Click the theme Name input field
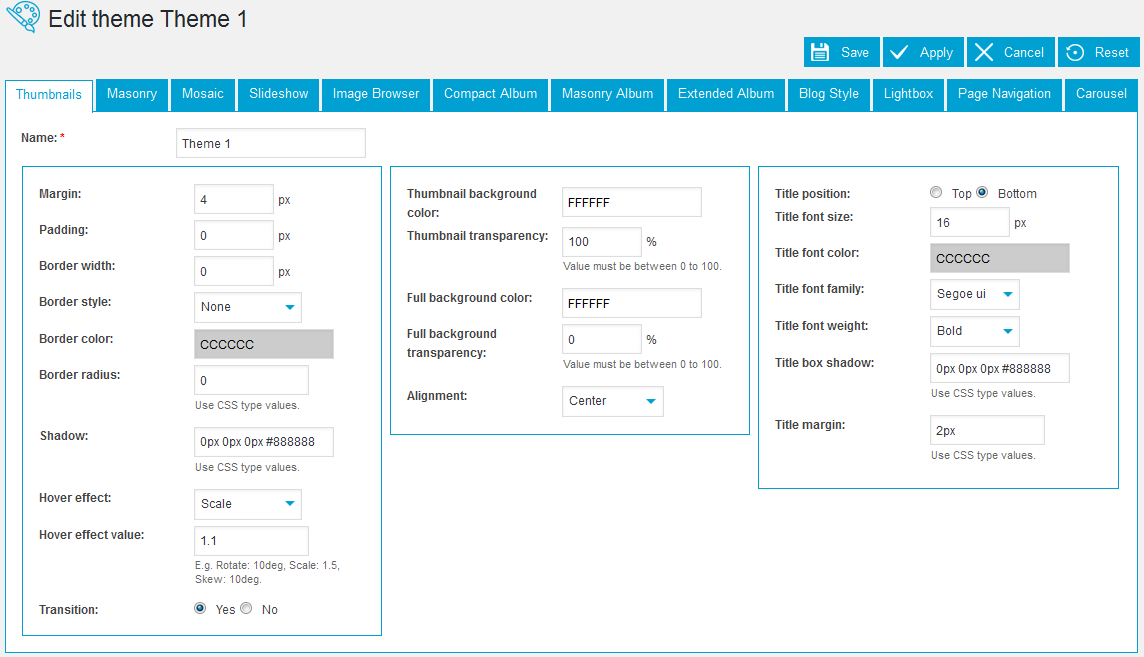 tap(271, 143)
